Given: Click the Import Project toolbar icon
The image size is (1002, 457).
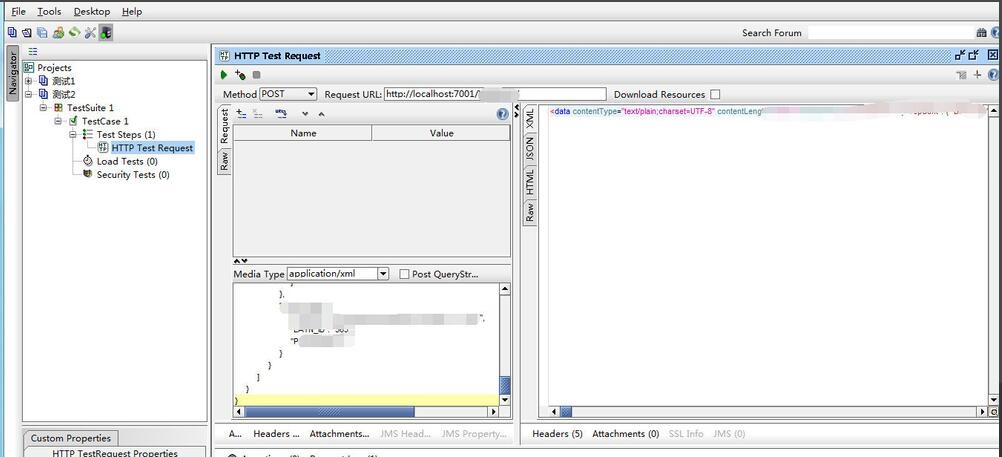Looking at the screenshot, I should [x=26, y=32].
